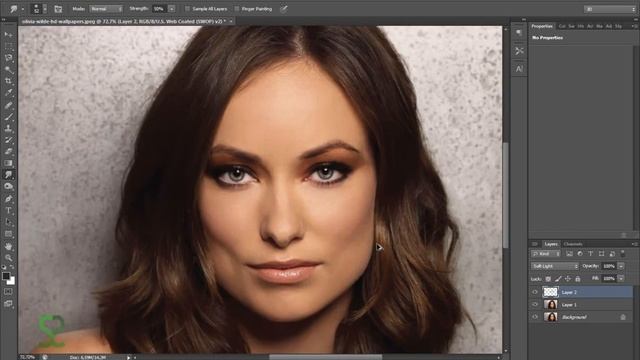This screenshot has height=360, width=640.
Task: Select the Hand tool
Action: click(x=8, y=246)
